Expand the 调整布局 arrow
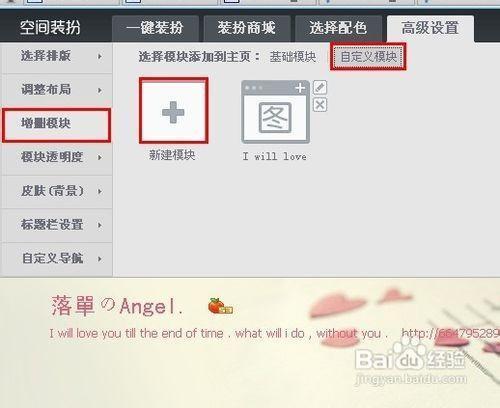The height and width of the screenshot is (408, 500). 100,90
